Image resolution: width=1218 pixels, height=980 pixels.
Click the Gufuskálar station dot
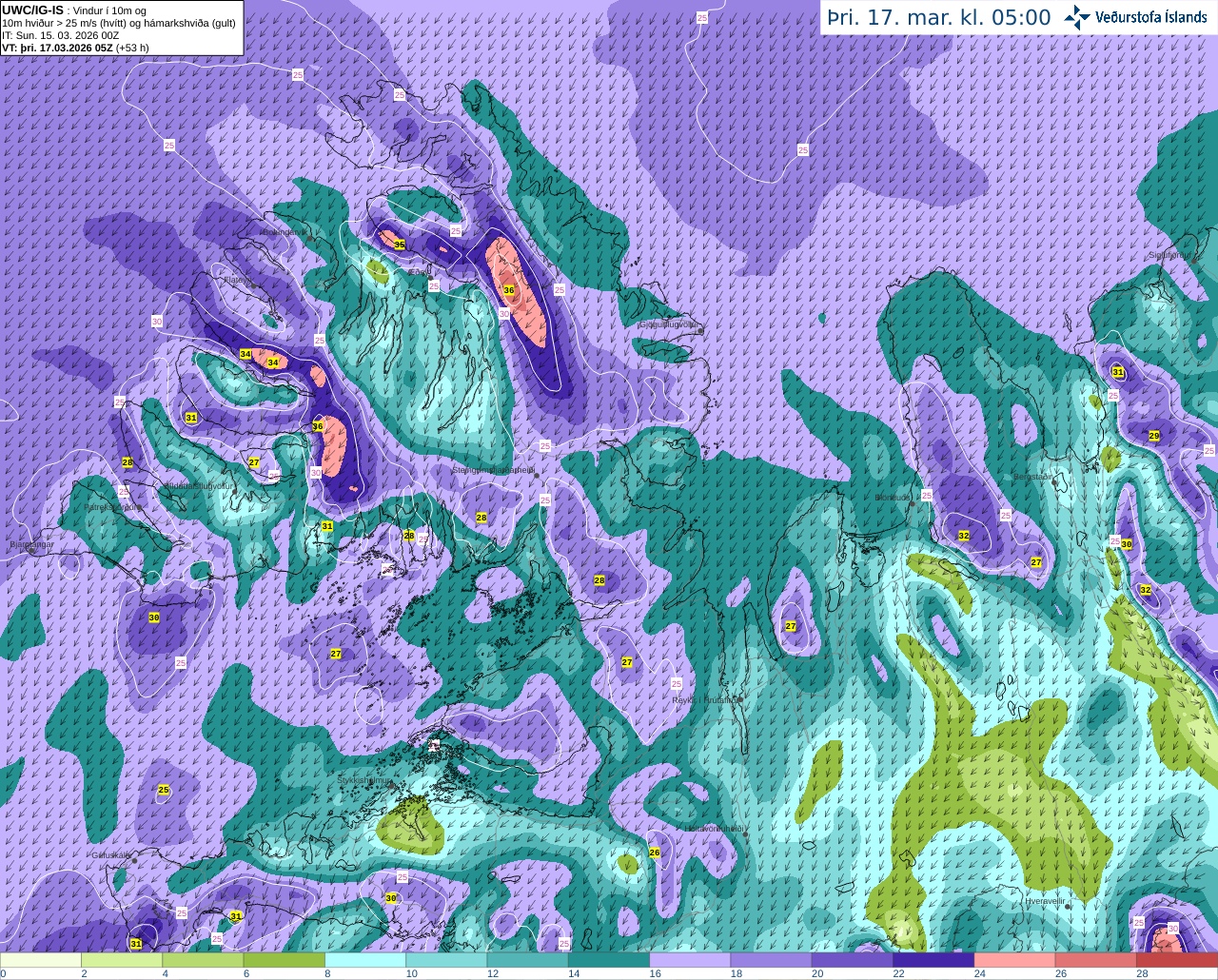(135, 860)
